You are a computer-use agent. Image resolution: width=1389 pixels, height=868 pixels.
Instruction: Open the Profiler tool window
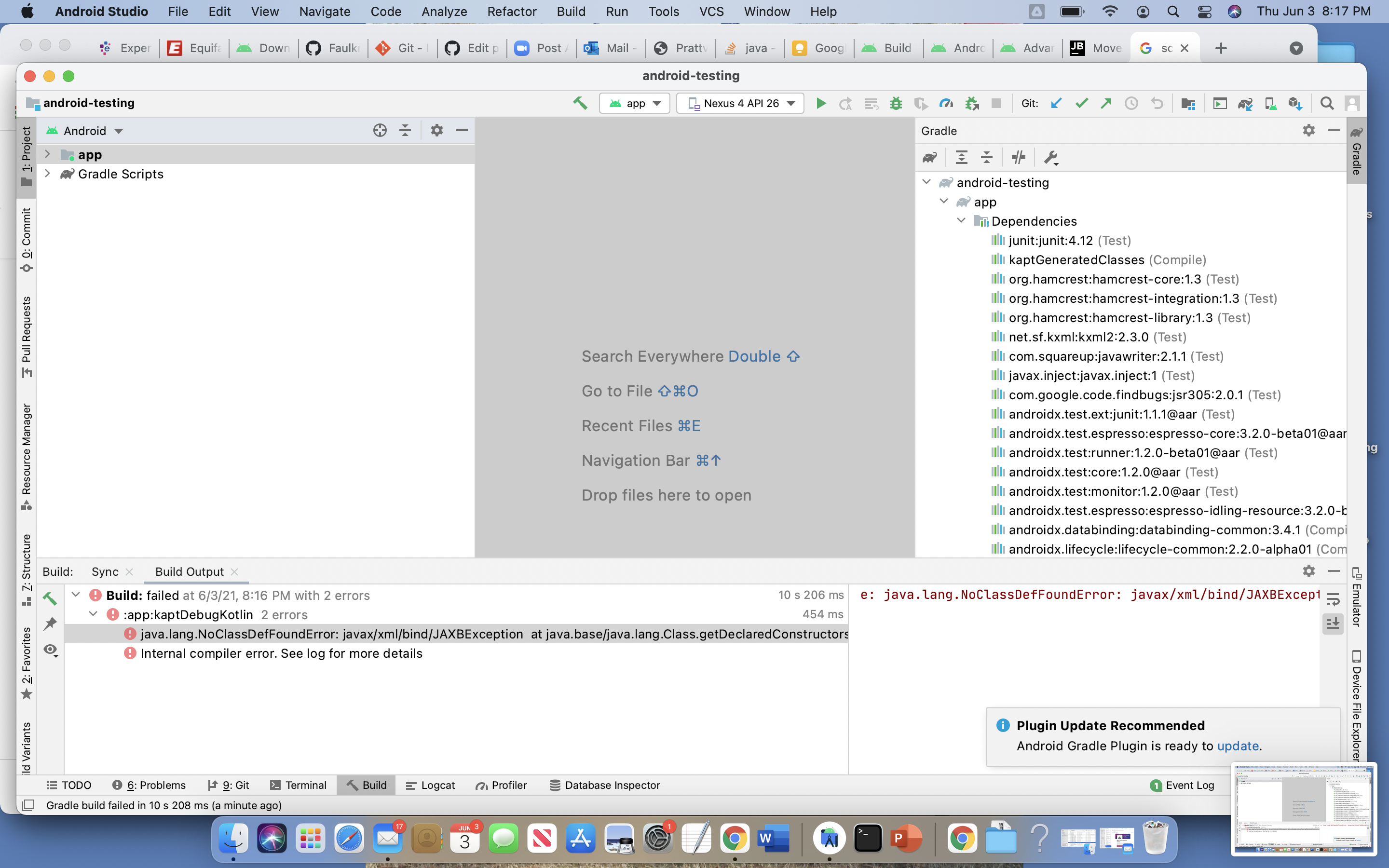pos(501,786)
